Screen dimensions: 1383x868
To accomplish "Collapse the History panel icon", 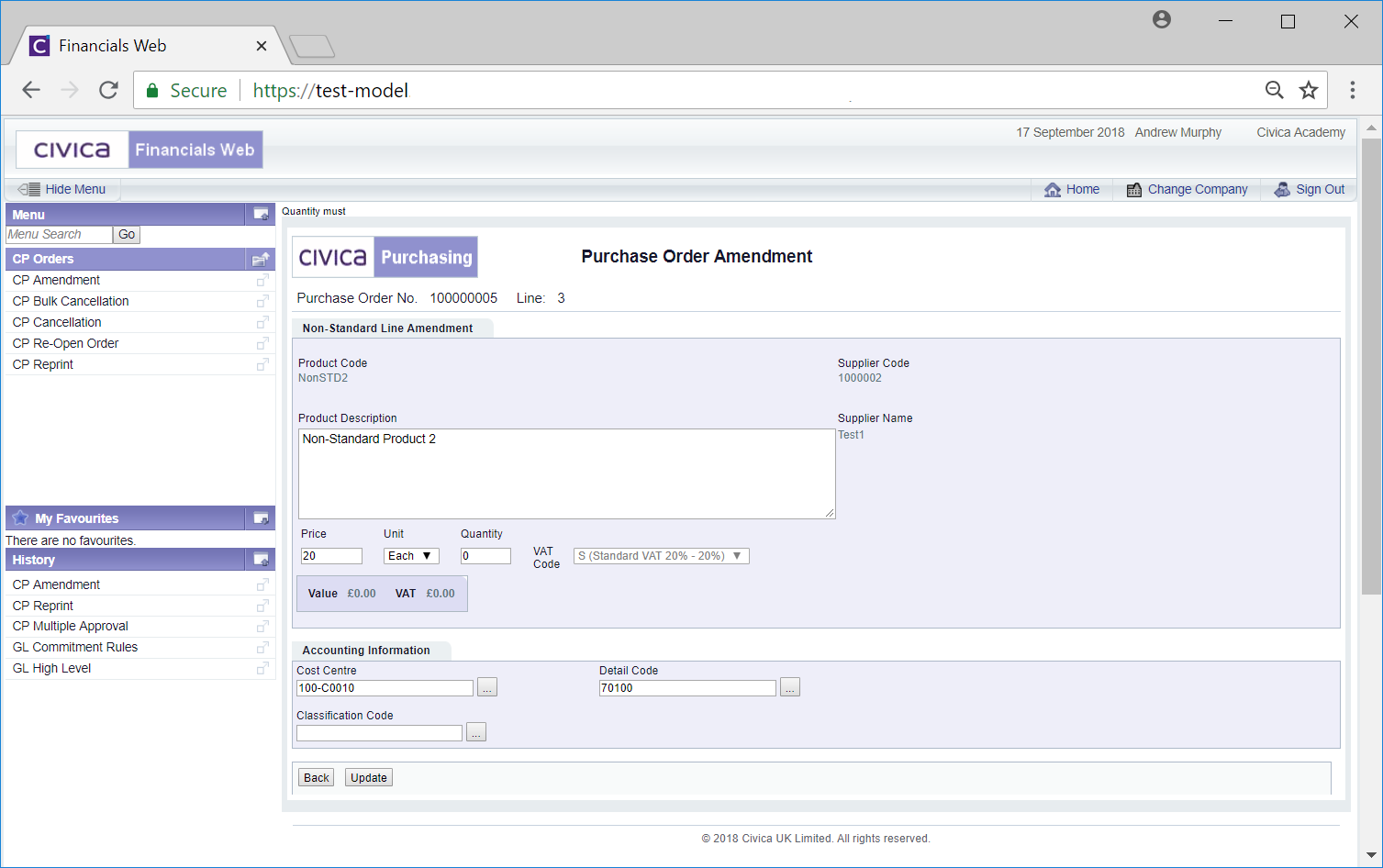I will pyautogui.click(x=261, y=560).
